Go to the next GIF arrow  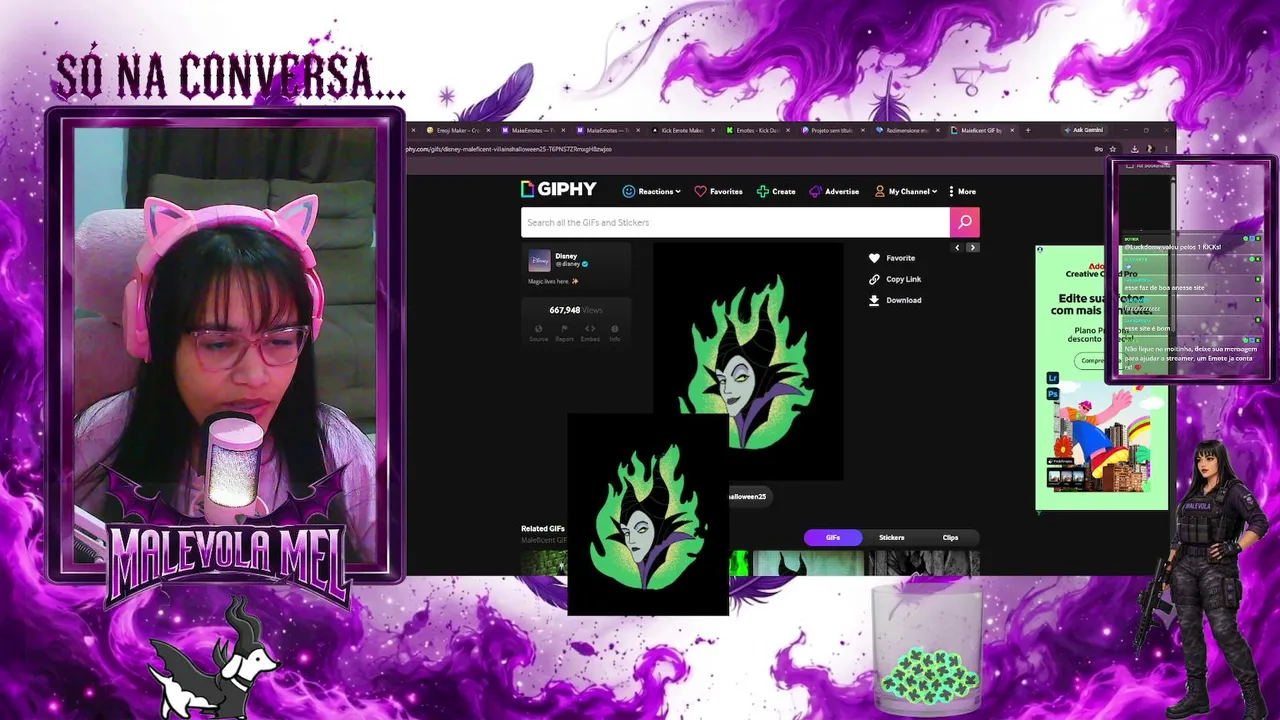[972, 247]
